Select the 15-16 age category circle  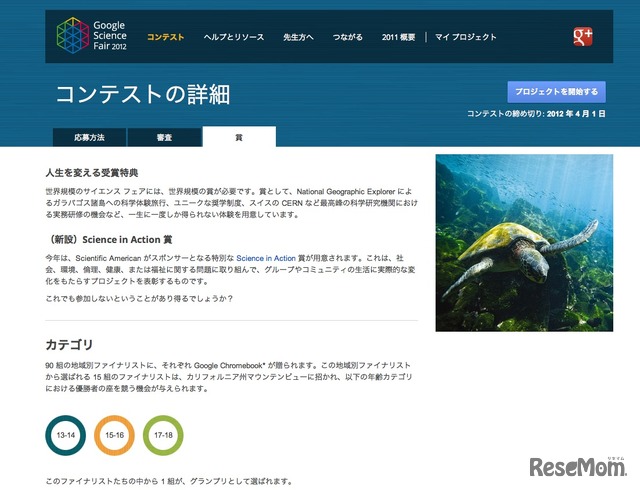(x=114, y=435)
